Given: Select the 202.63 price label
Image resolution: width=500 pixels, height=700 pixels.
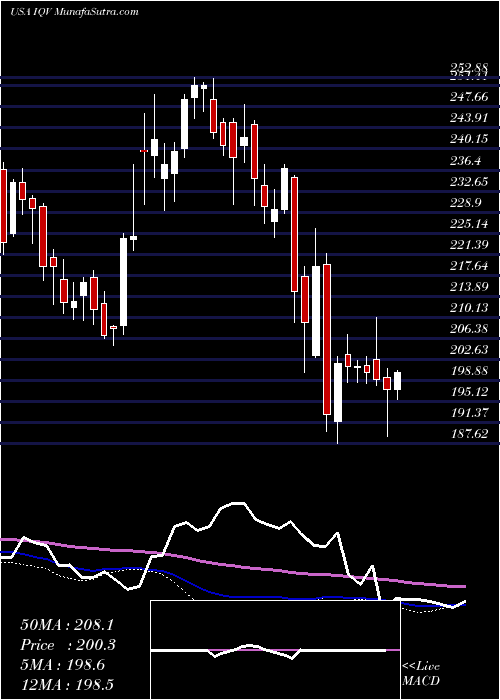Looking at the screenshot, I should (469, 350).
